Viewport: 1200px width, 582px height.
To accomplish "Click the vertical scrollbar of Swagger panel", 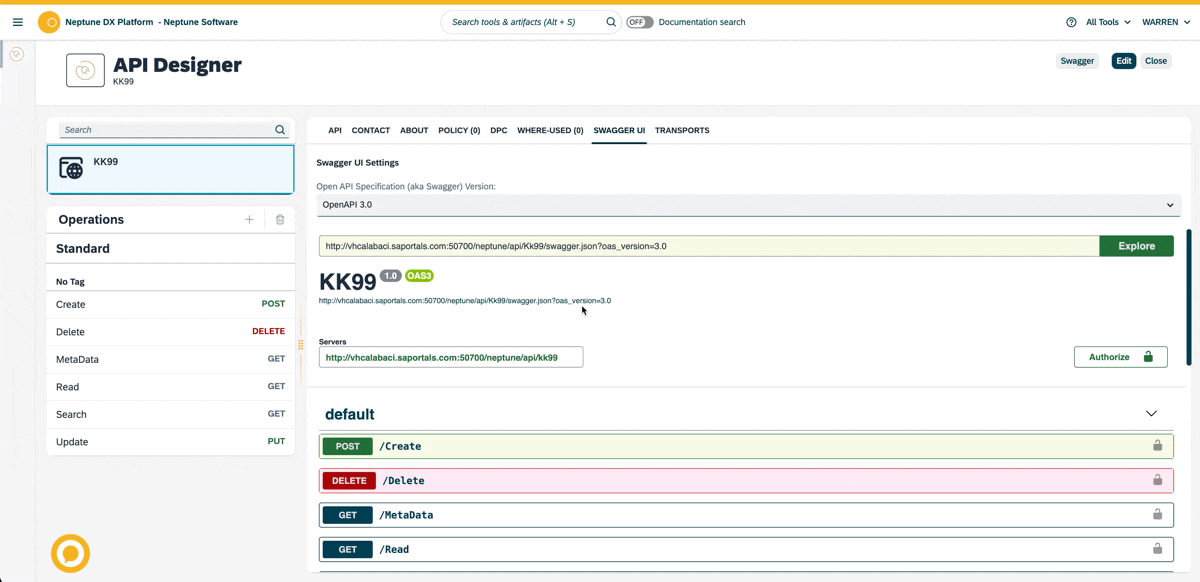I will [x=1189, y=298].
